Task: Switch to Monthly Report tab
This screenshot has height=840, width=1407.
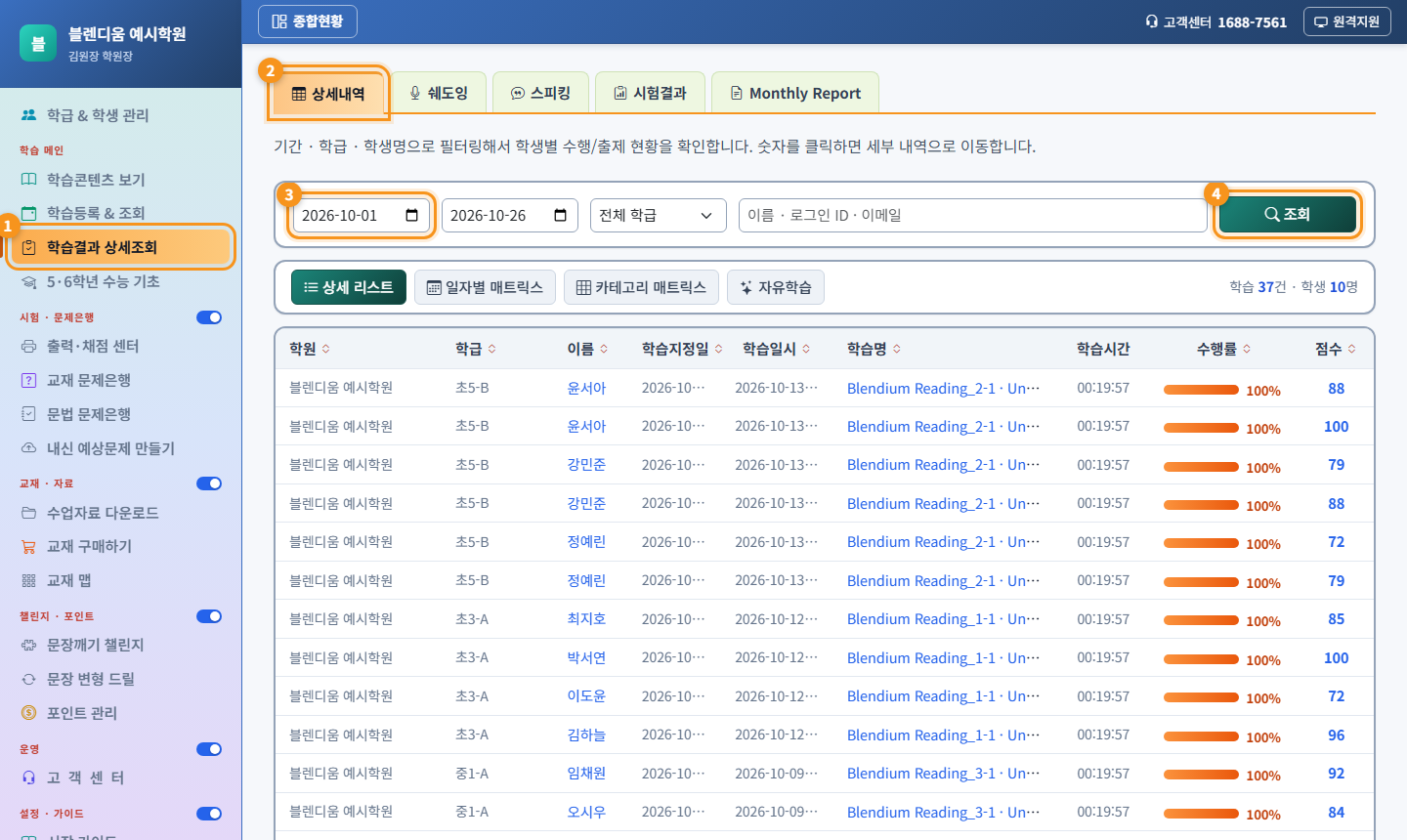Action: [795, 93]
